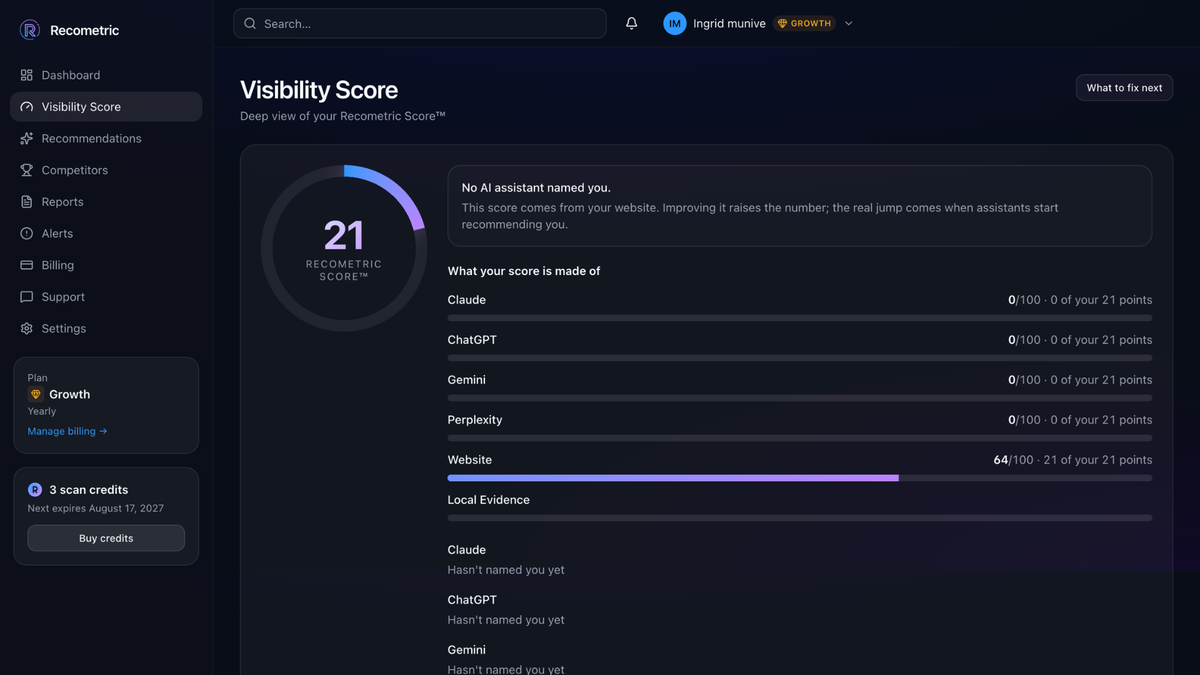This screenshot has height=675, width=1200.
Task: Click ChatGPT 'Hasn't named you yet' text
Action: pyautogui.click(x=506, y=620)
